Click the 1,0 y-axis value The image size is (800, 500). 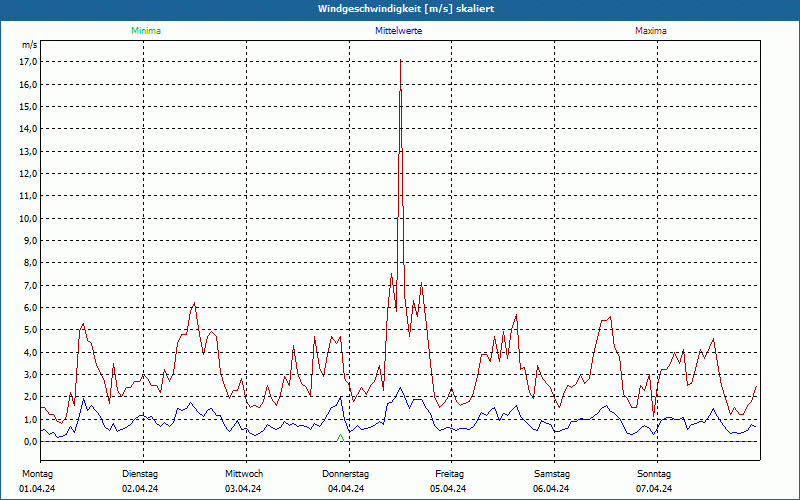tap(31, 419)
